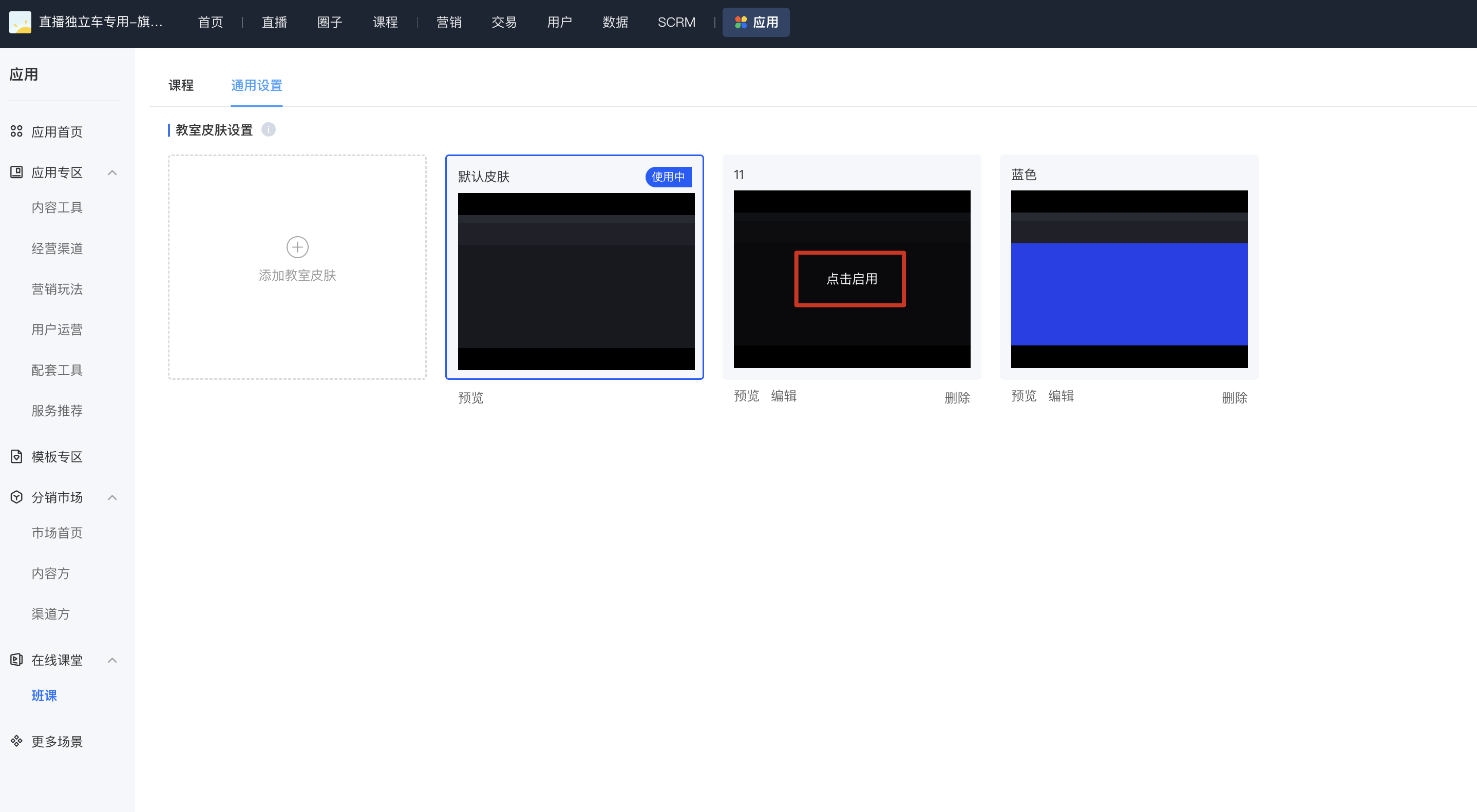Click the colorful 应用 icon in navbar

[741, 23]
